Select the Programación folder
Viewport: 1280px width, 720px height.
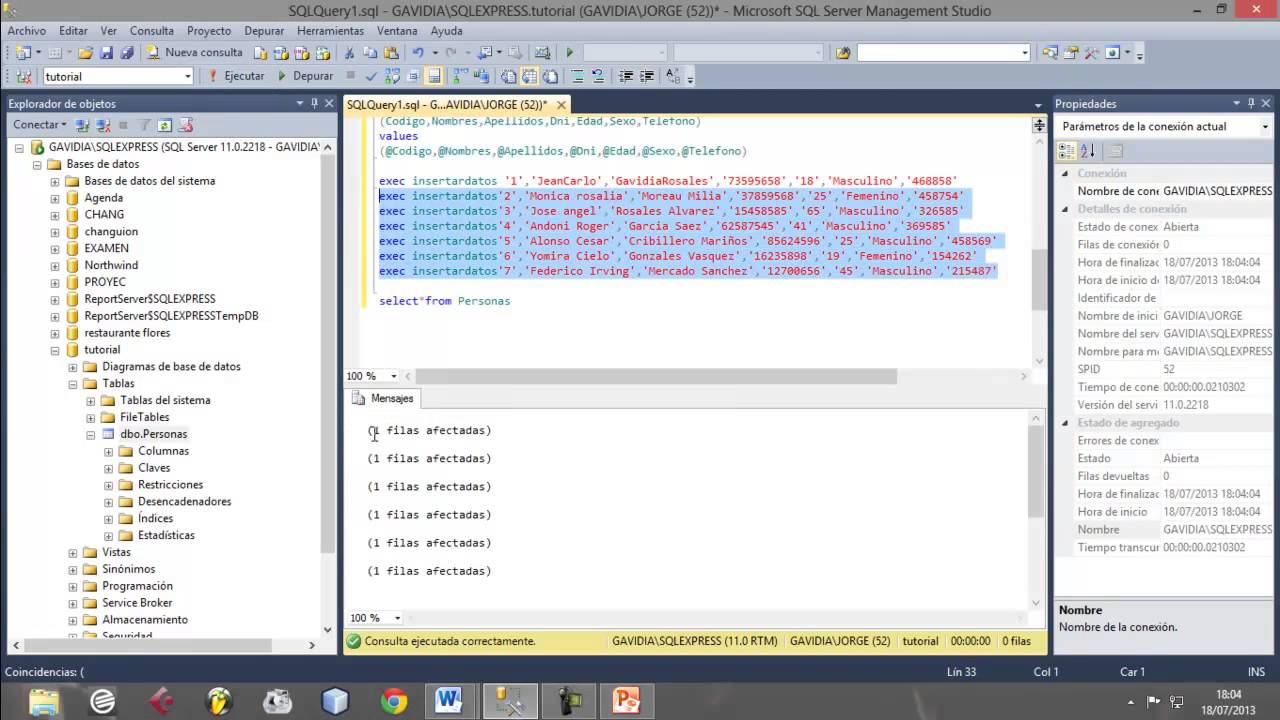click(137, 586)
